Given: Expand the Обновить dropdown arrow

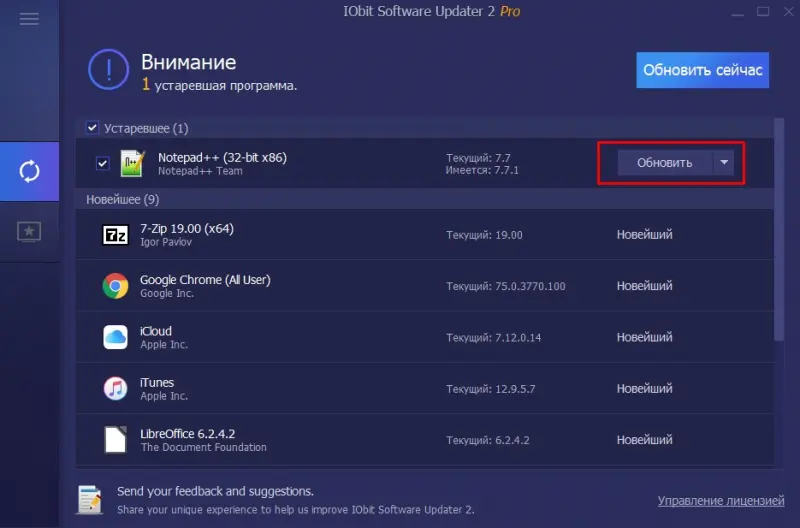Looking at the screenshot, I should 724,163.
